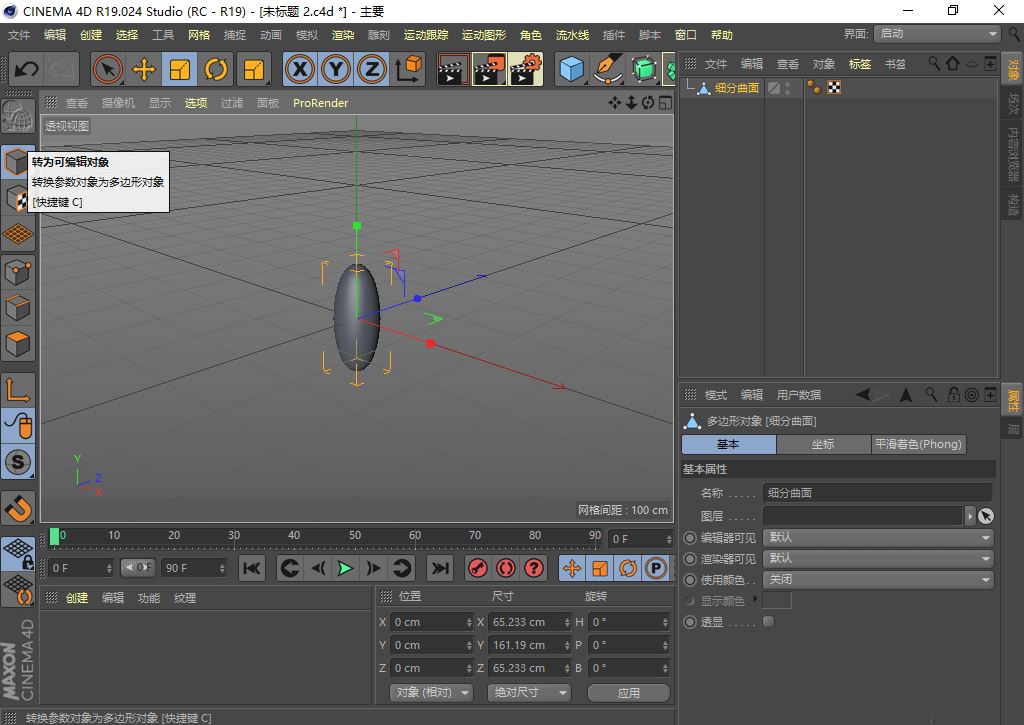Toggle Locked Workplane icon
Viewport: 1024px width, 725px height.
click(18, 553)
